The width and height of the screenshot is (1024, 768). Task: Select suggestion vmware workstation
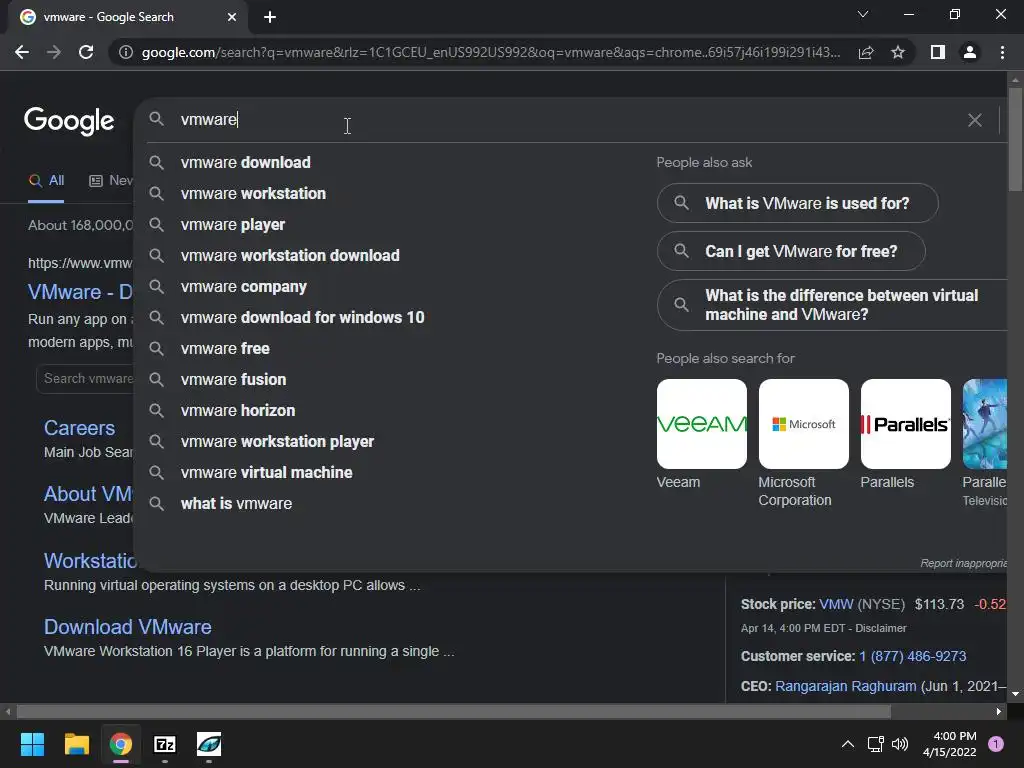point(253,193)
